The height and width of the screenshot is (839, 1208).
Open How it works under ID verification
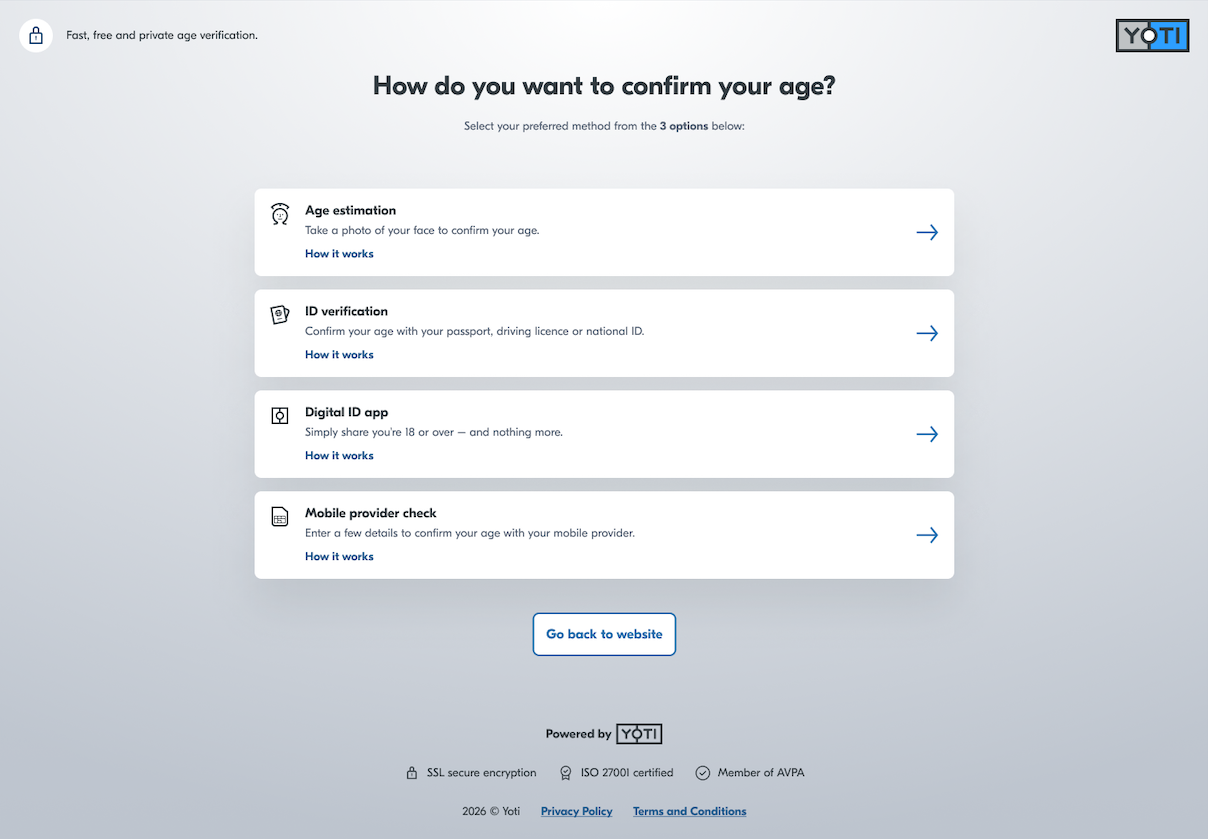(x=339, y=354)
